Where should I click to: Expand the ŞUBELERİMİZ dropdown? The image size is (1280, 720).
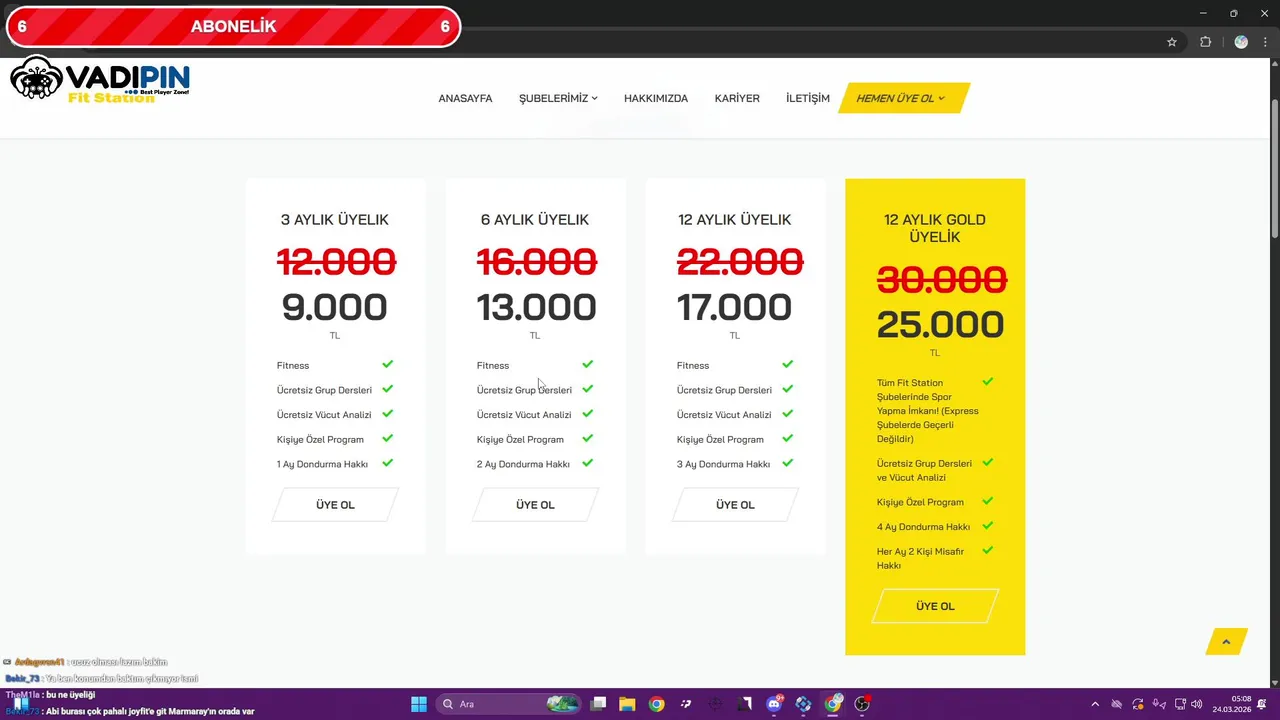(558, 98)
